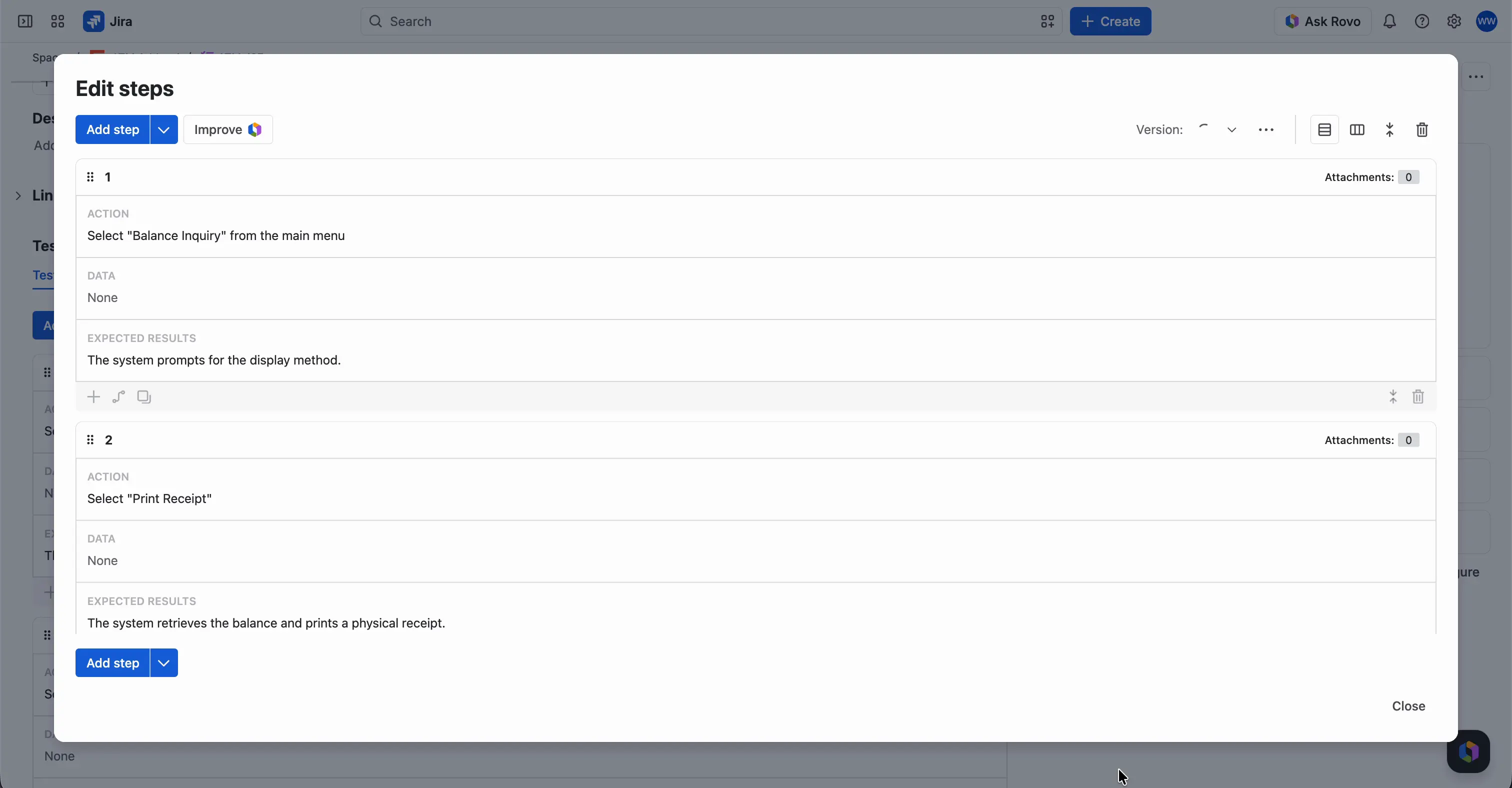
Task: Open the background page more actions ellipsis
Action: tap(1476, 77)
